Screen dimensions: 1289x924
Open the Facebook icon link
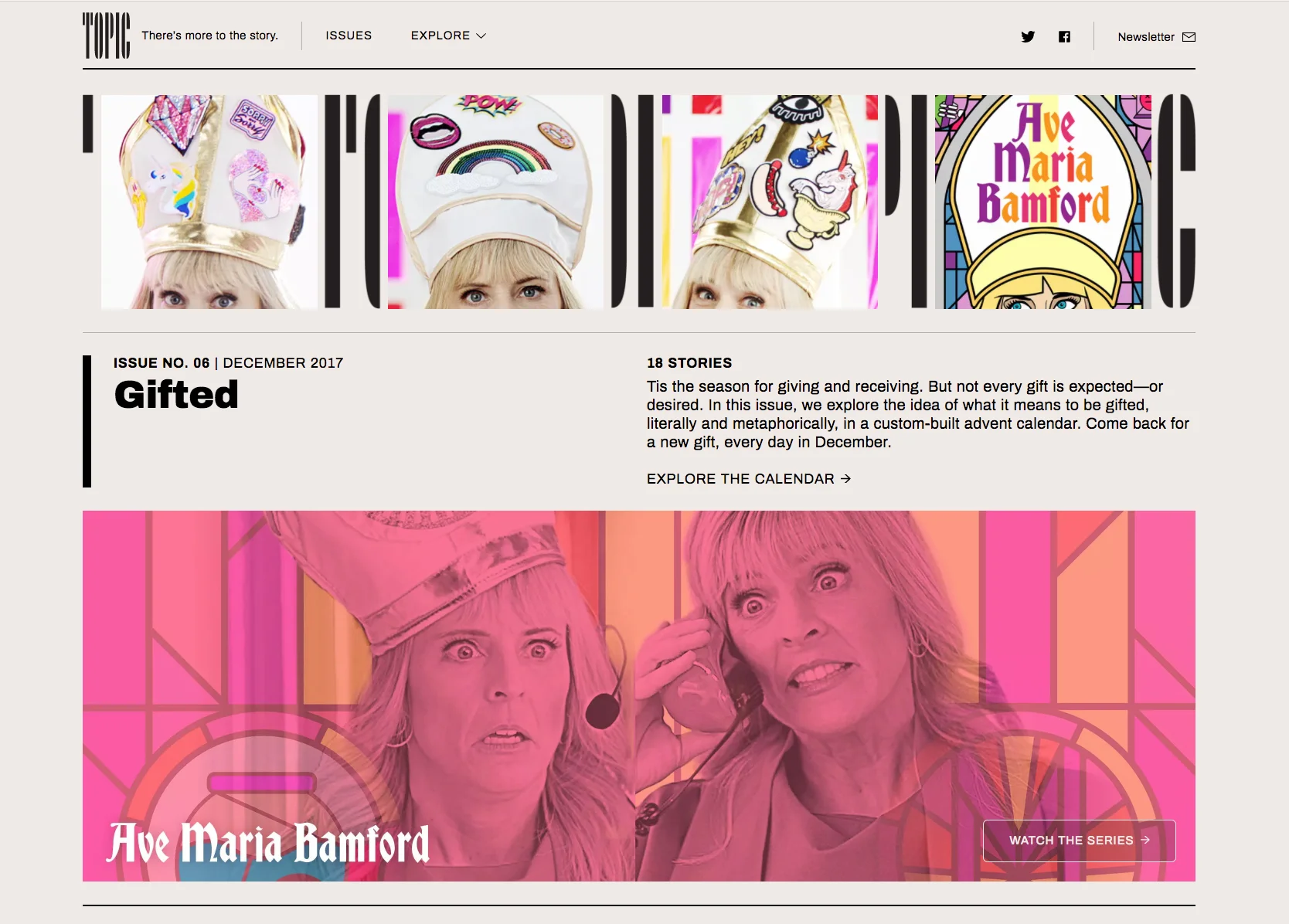[x=1064, y=36]
